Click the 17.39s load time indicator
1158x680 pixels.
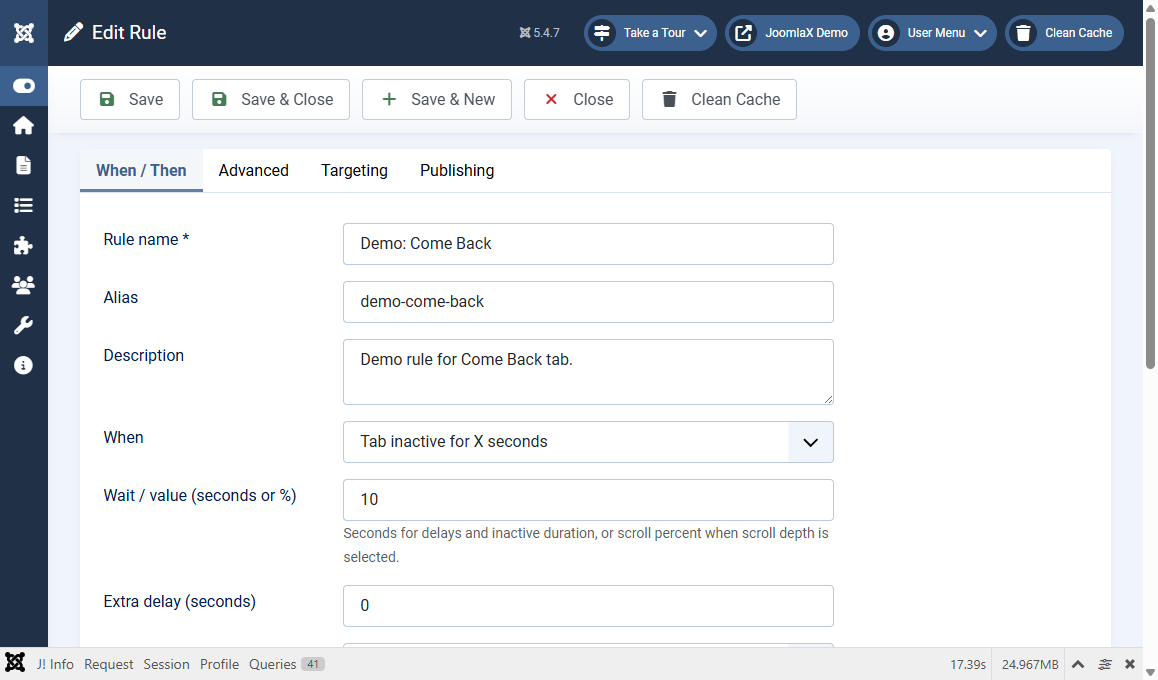point(967,664)
